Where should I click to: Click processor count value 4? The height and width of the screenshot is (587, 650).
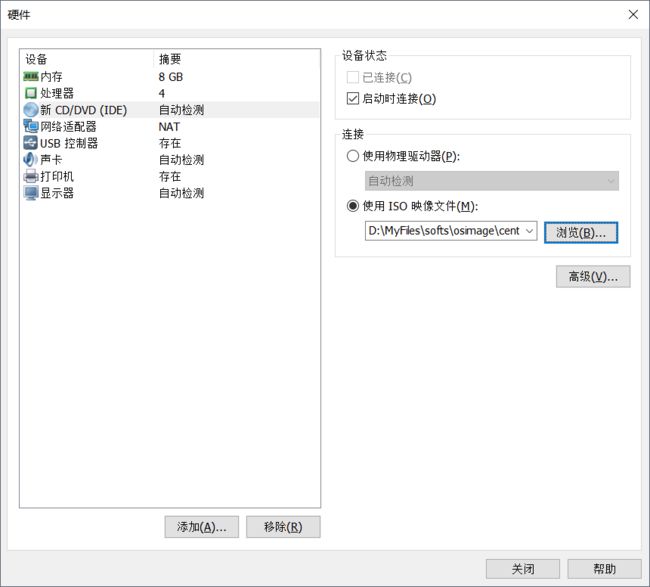(162, 93)
